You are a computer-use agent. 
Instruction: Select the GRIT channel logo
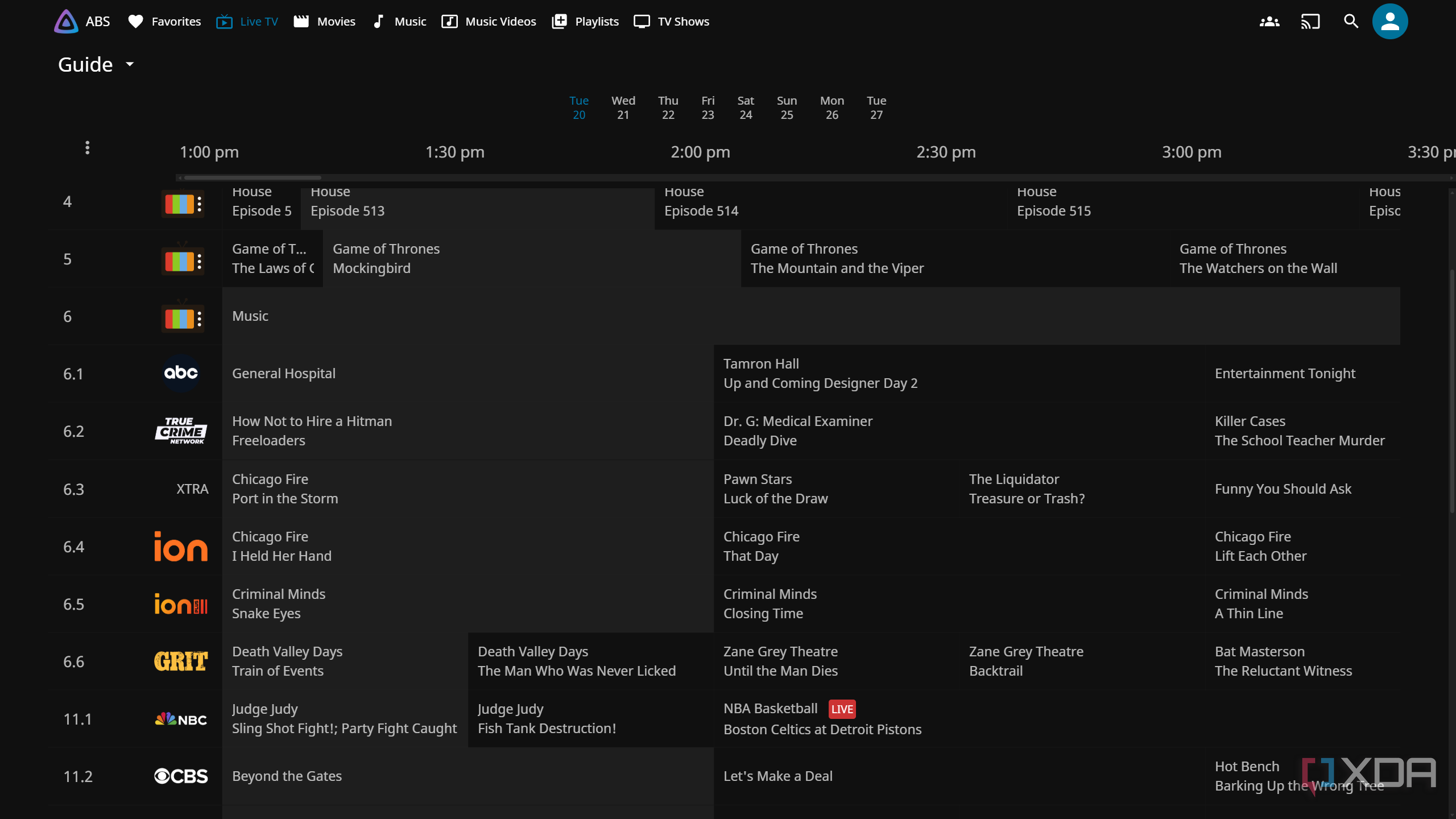click(181, 661)
